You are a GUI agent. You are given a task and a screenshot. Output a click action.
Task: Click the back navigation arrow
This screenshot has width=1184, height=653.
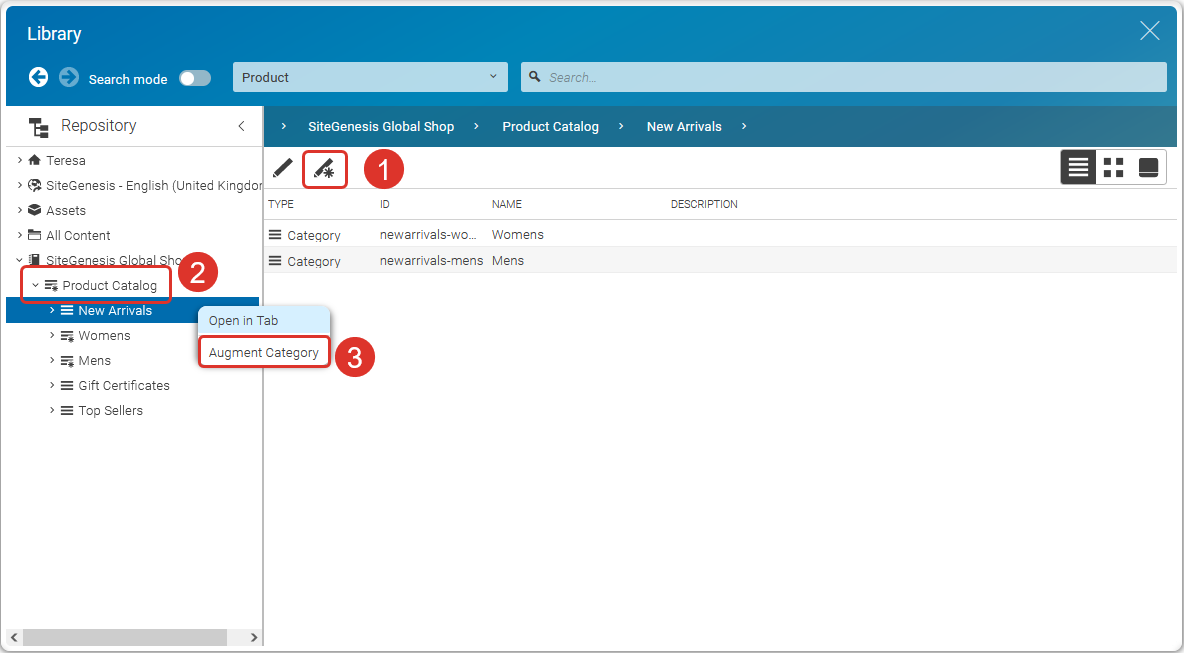(x=38, y=76)
